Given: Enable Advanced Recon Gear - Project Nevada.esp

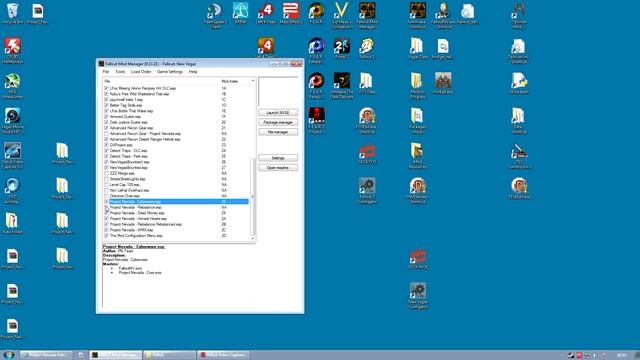Looking at the screenshot, I should click(x=107, y=134).
